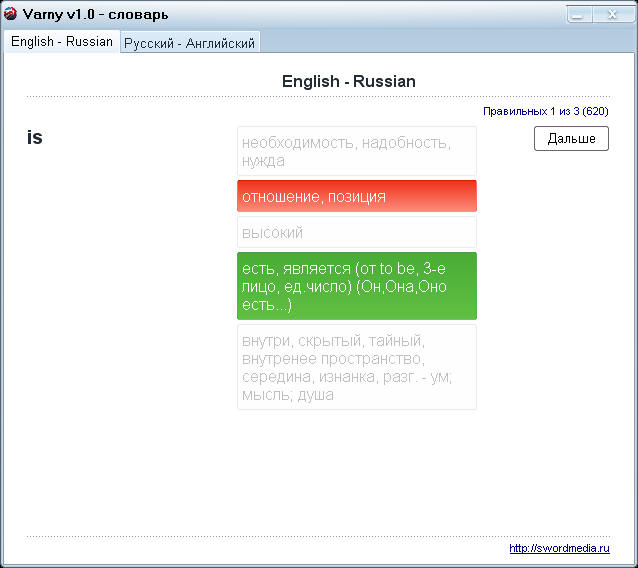This screenshot has width=638, height=568.
Task: Click the "Правильных 1 из 3" score text
Action: click(x=530, y=111)
